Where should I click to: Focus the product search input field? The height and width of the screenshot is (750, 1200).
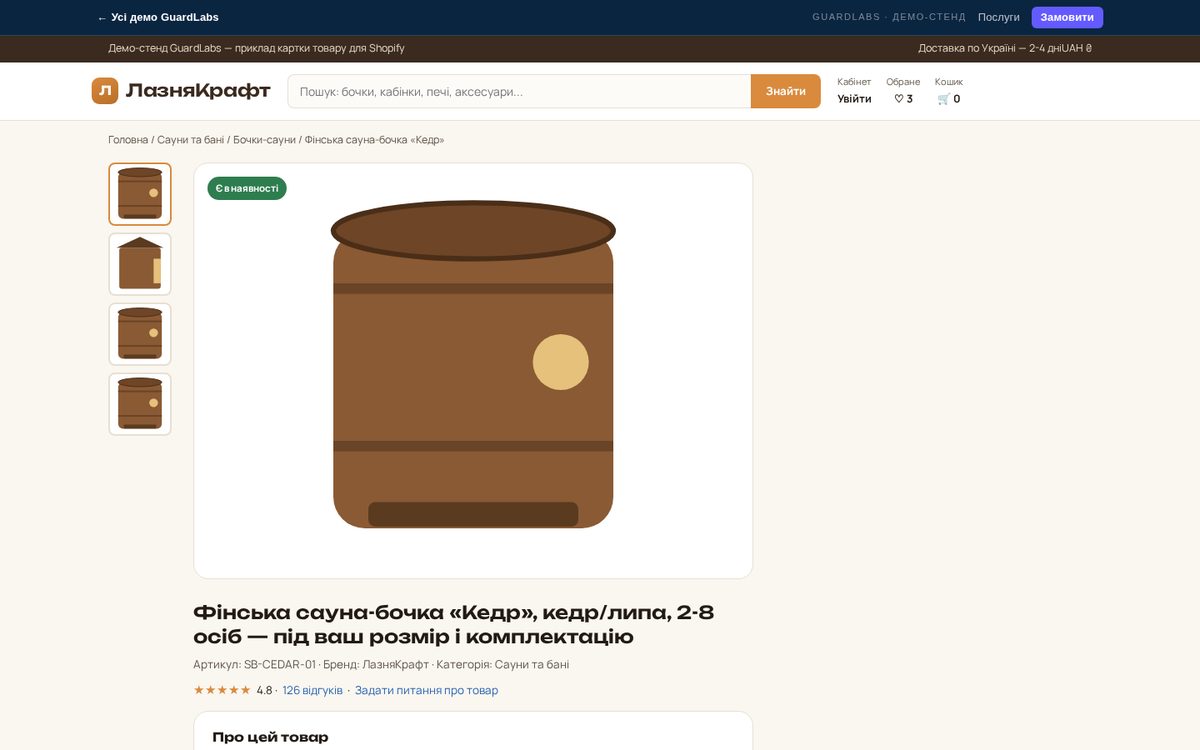click(519, 91)
